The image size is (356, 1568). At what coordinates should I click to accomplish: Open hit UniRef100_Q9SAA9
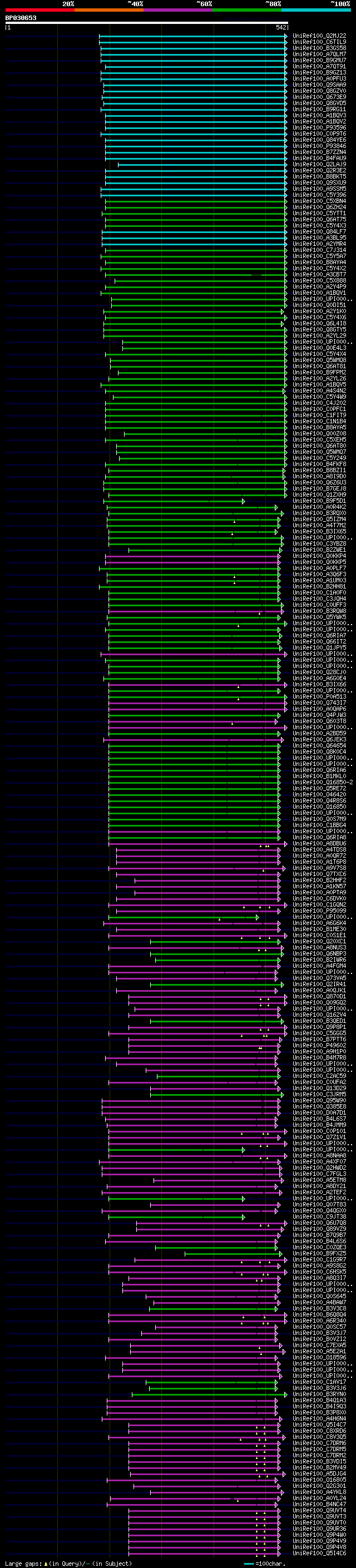tap(319, 85)
